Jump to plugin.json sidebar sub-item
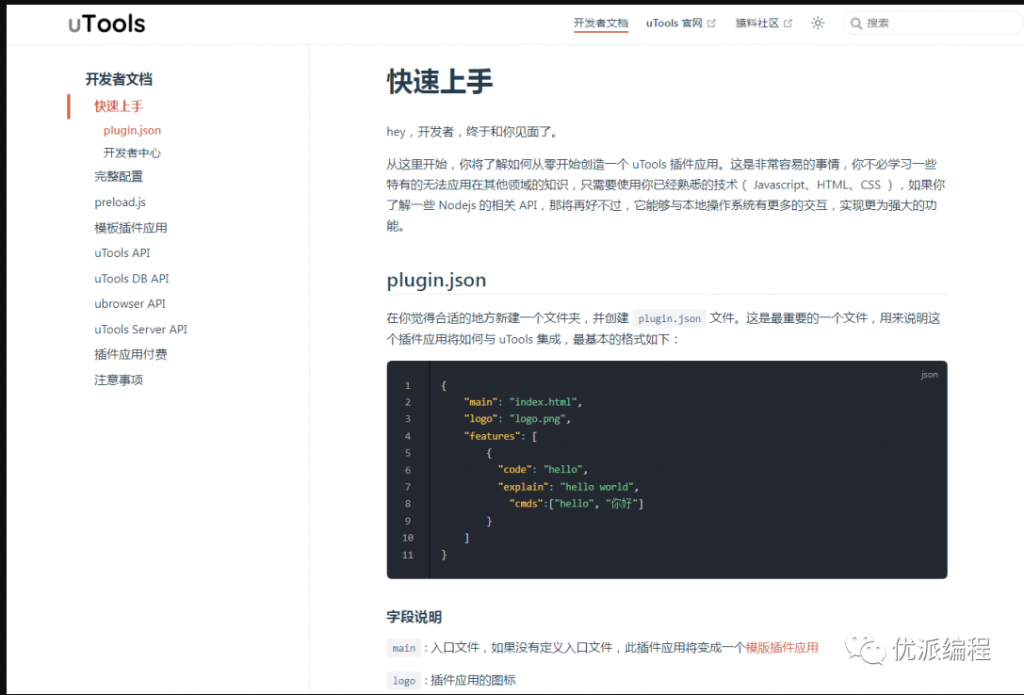 [132, 130]
